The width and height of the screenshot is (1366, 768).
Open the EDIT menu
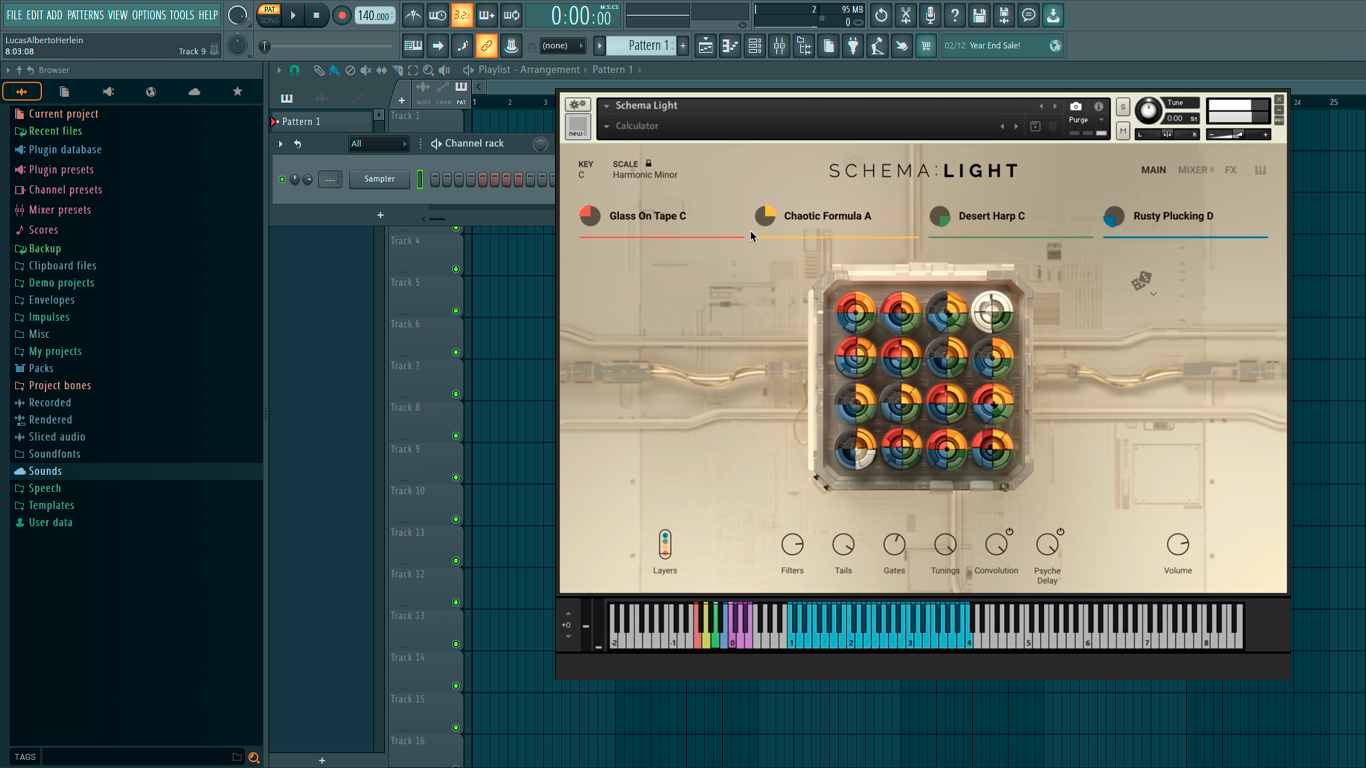[35, 15]
